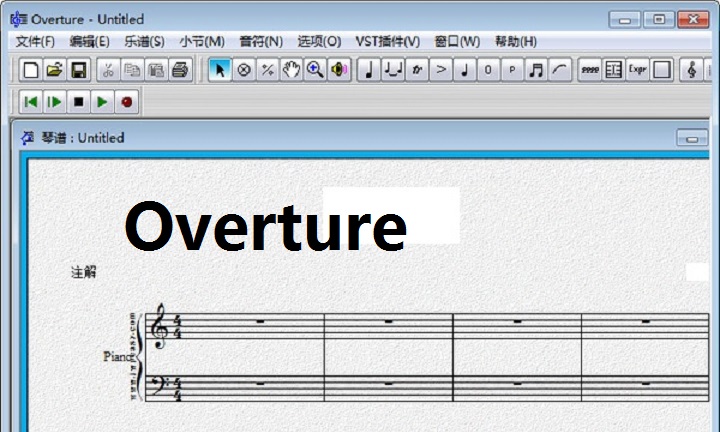Click the speaker scrub playback tool
Image resolution: width=720 pixels, height=432 pixels.
tap(339, 70)
